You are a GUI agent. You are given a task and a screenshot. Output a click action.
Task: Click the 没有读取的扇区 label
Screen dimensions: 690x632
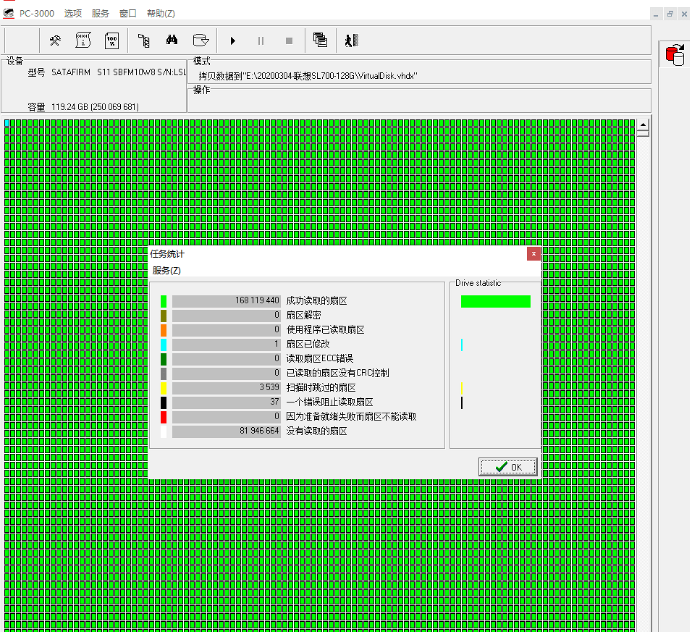point(317,431)
